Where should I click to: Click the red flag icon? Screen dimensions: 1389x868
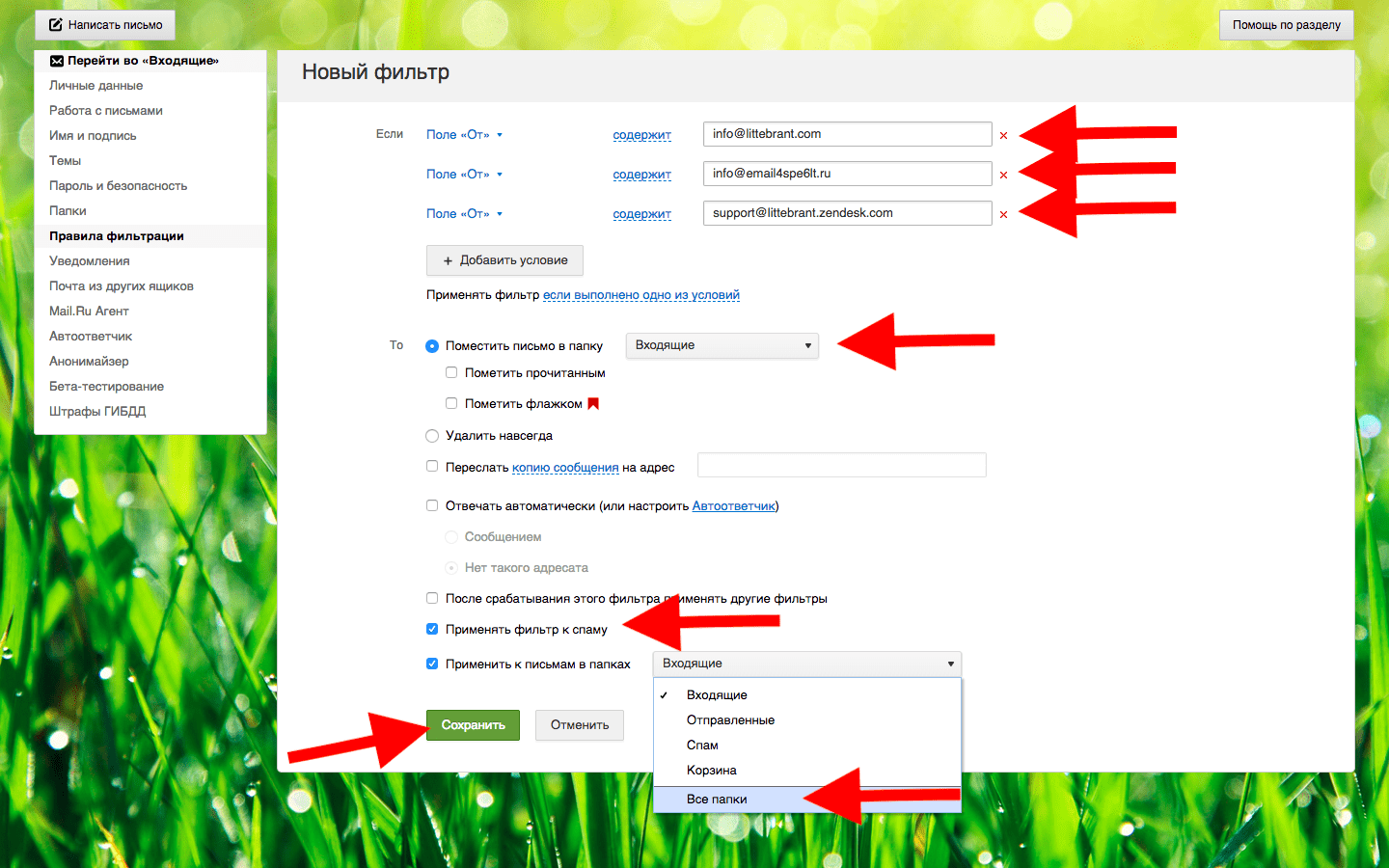tap(593, 404)
